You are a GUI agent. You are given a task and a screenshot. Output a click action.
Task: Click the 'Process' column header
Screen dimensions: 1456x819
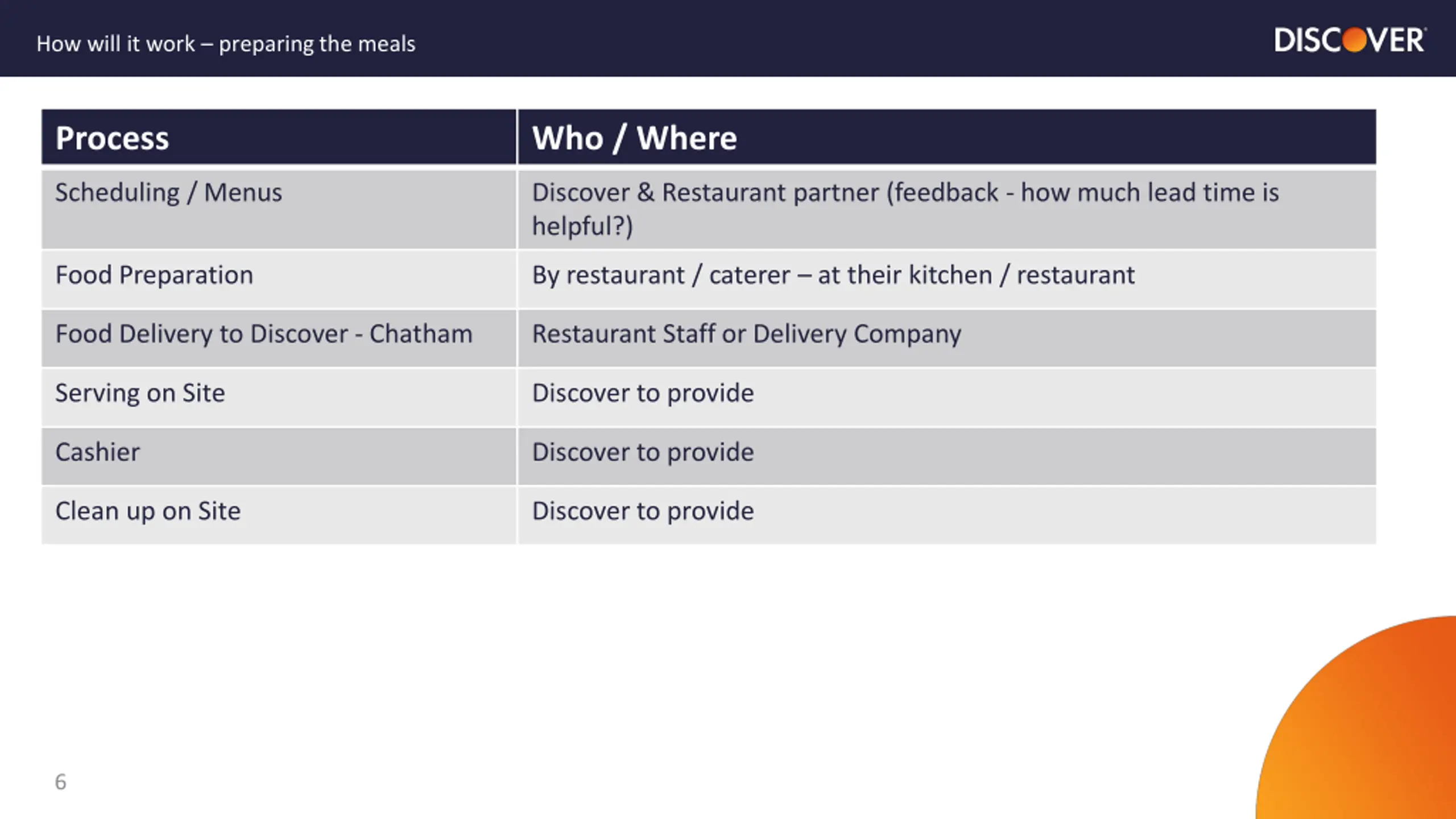pyautogui.click(x=279, y=138)
